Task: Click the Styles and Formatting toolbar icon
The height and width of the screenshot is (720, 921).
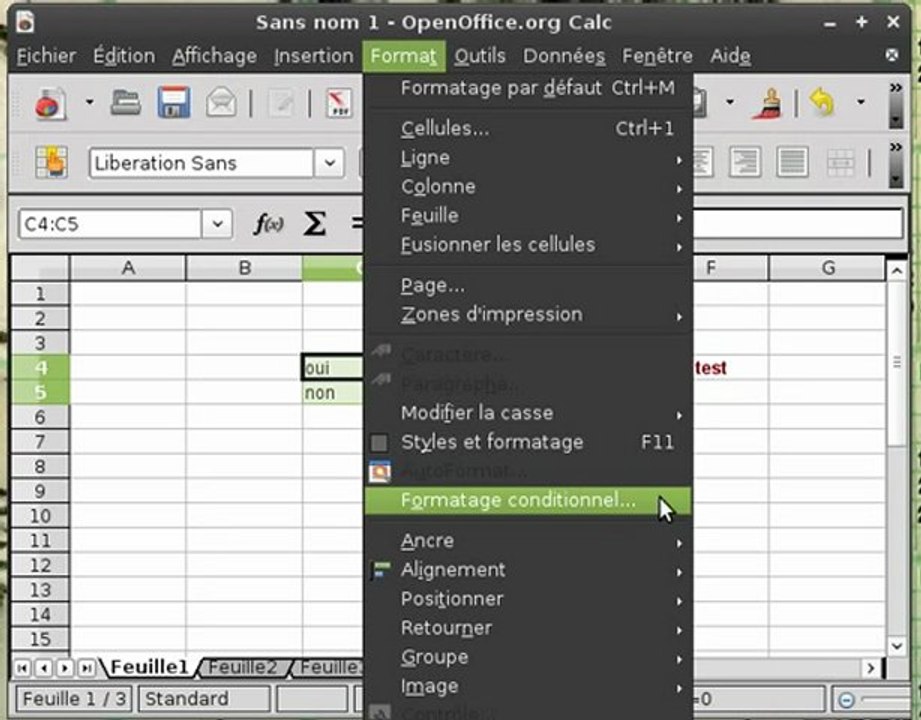Action: click(51, 162)
